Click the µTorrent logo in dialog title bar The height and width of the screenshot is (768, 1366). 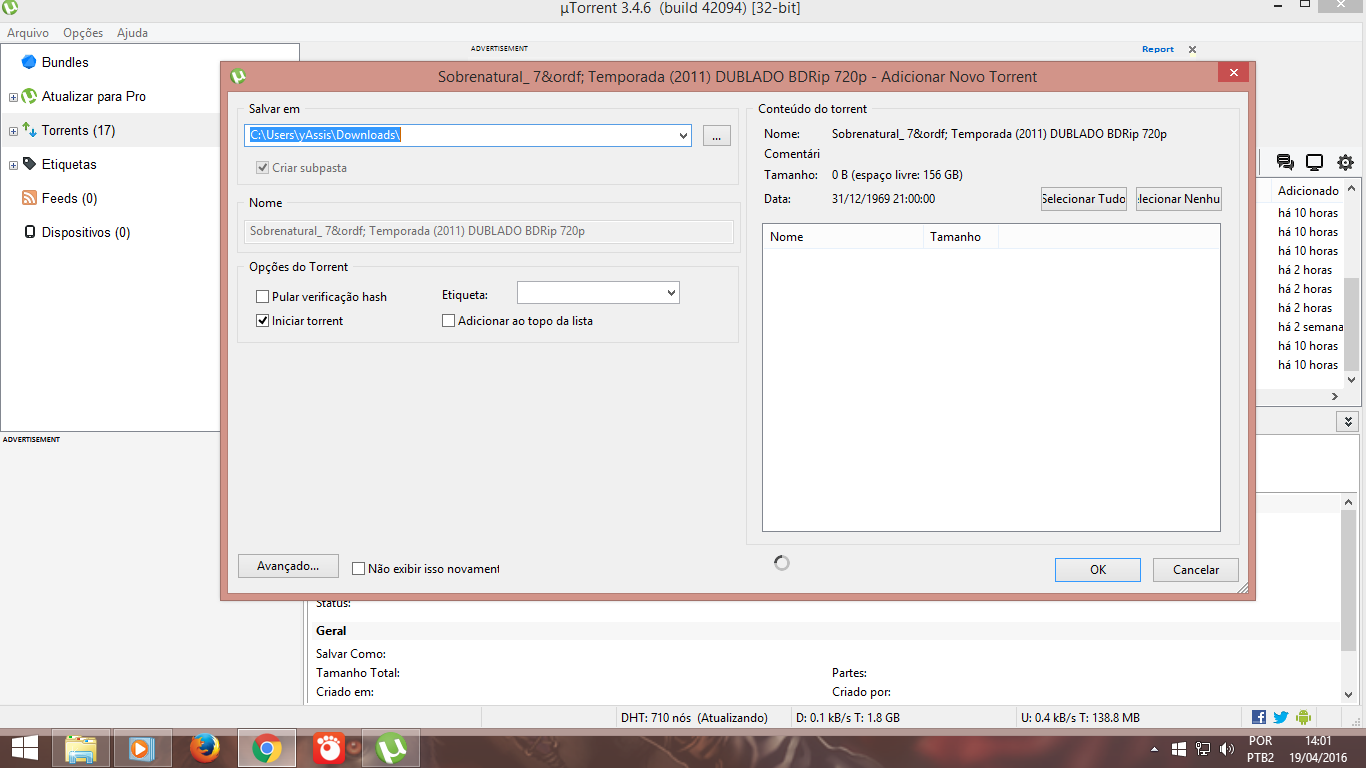pyautogui.click(x=238, y=76)
